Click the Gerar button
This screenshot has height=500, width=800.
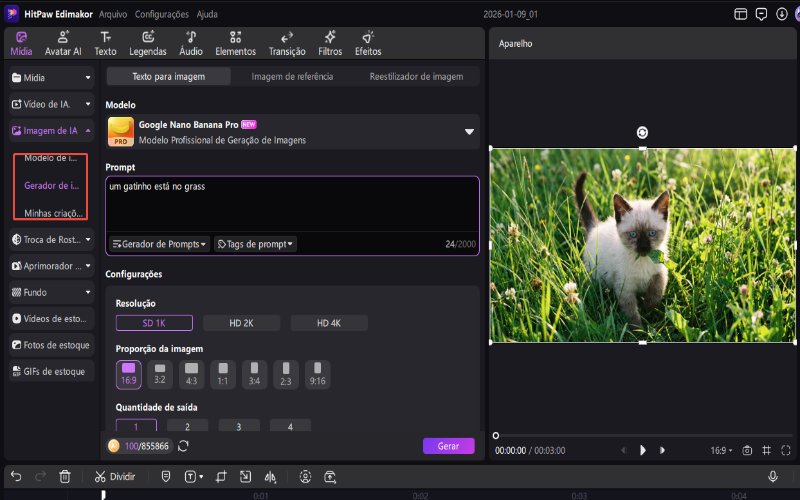pyautogui.click(x=448, y=446)
